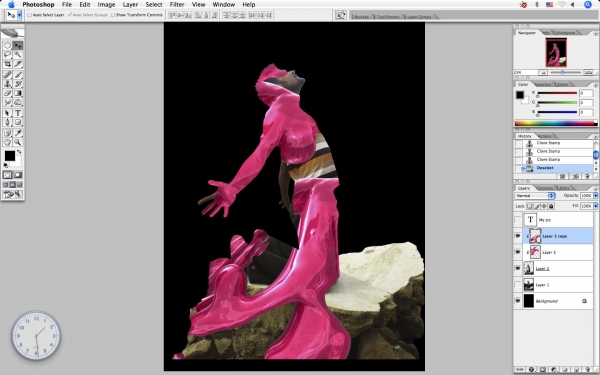Select the Path Selection arrow tool
The image size is (600, 375).
coord(7,113)
